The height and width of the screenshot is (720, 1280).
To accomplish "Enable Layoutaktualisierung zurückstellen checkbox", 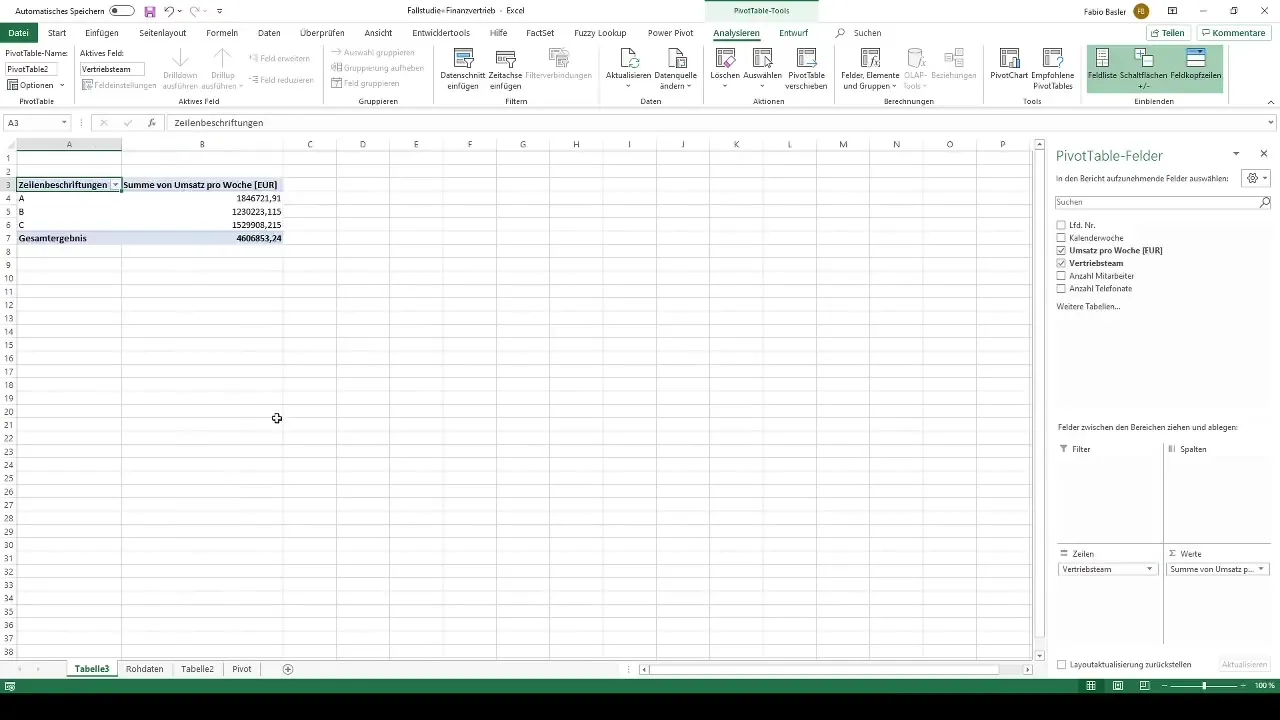I will (1062, 664).
